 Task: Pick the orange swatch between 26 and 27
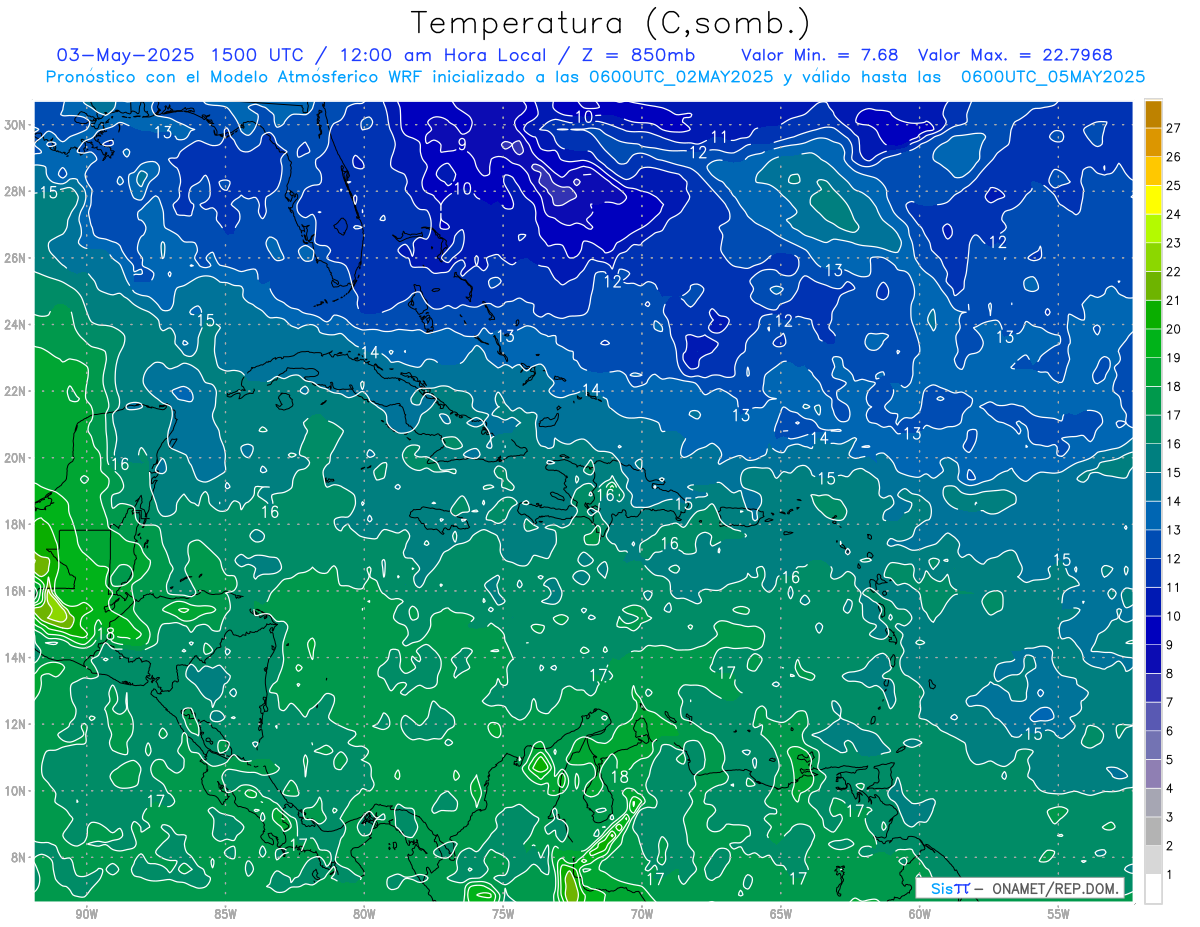1153,142
